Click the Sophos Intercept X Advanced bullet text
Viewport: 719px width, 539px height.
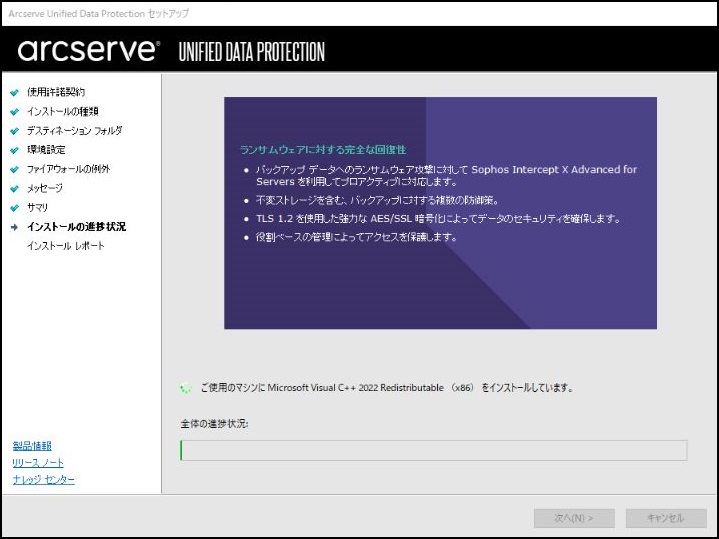tap(446, 176)
